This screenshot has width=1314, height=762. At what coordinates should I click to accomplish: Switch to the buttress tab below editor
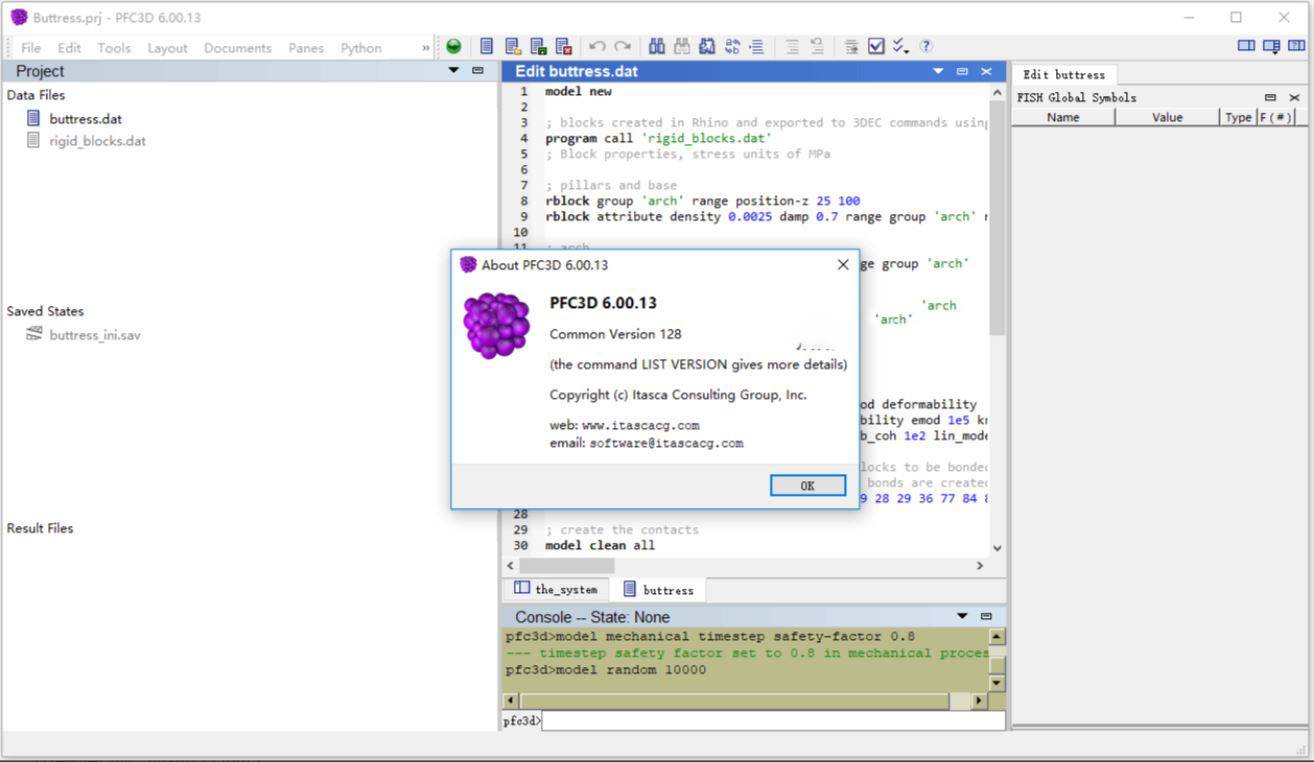point(657,589)
